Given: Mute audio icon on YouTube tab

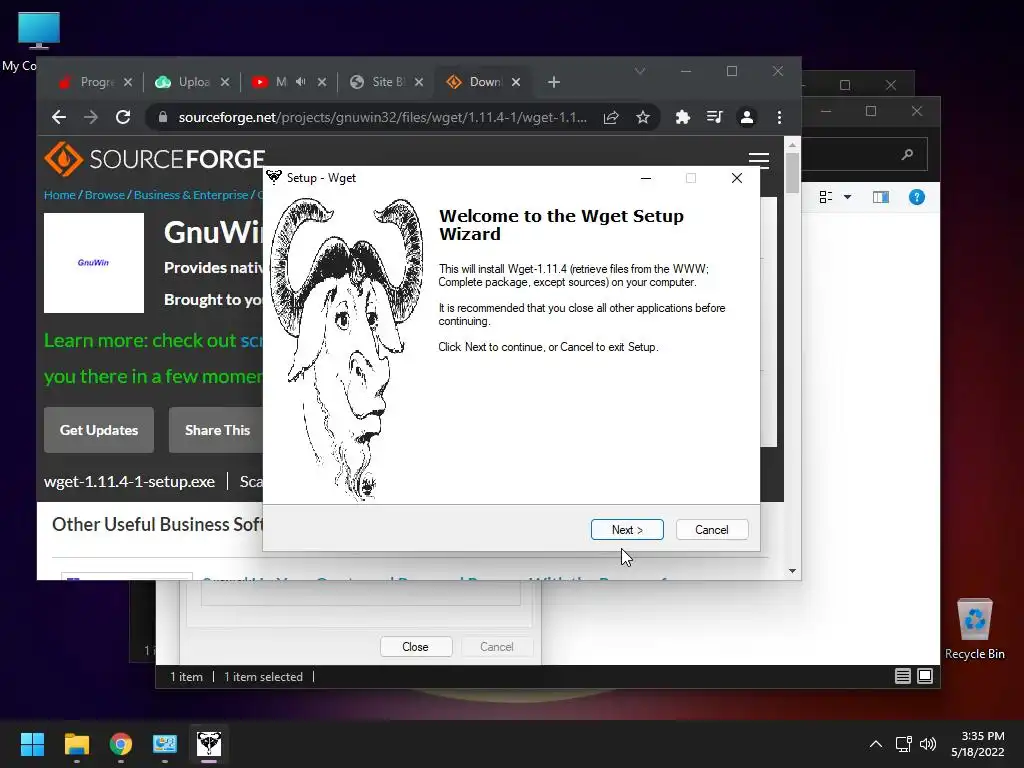Looking at the screenshot, I should pyautogui.click(x=300, y=82).
